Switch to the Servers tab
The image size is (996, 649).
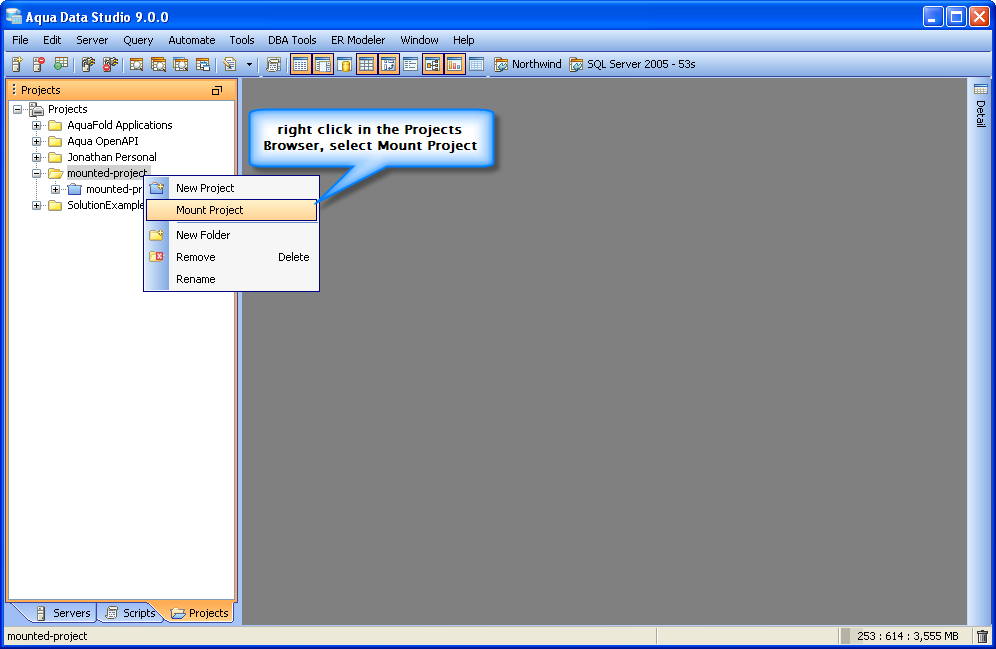click(64, 613)
